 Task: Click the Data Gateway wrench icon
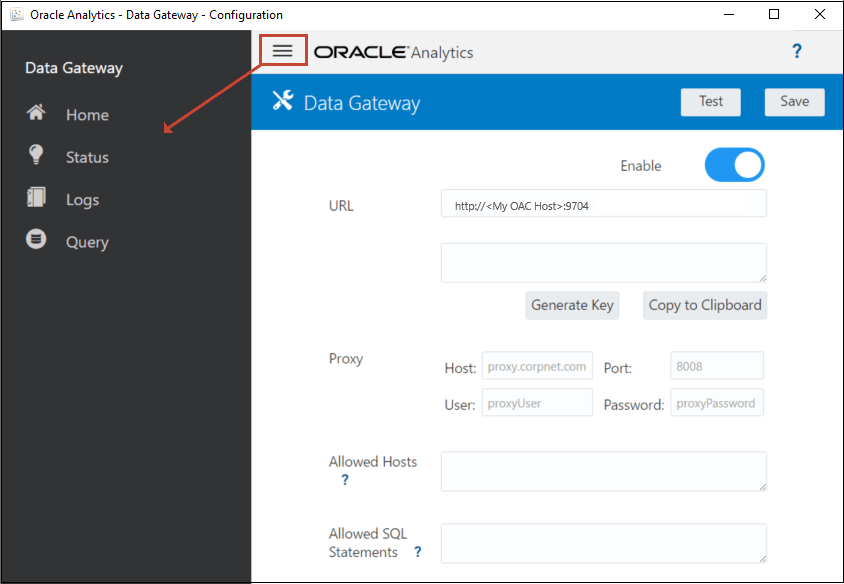click(x=283, y=101)
